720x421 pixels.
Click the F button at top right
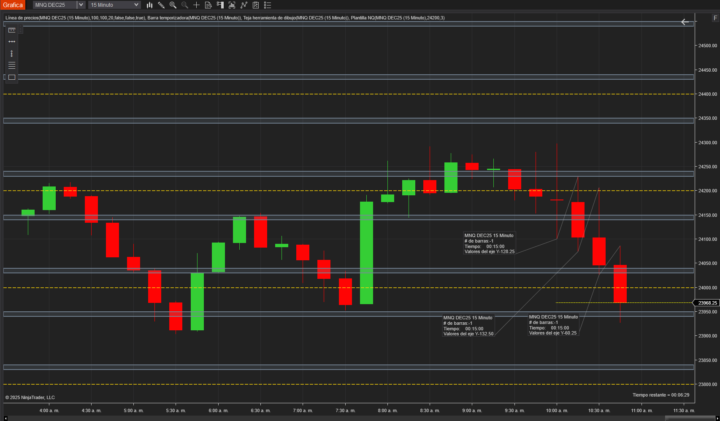[715, 18]
